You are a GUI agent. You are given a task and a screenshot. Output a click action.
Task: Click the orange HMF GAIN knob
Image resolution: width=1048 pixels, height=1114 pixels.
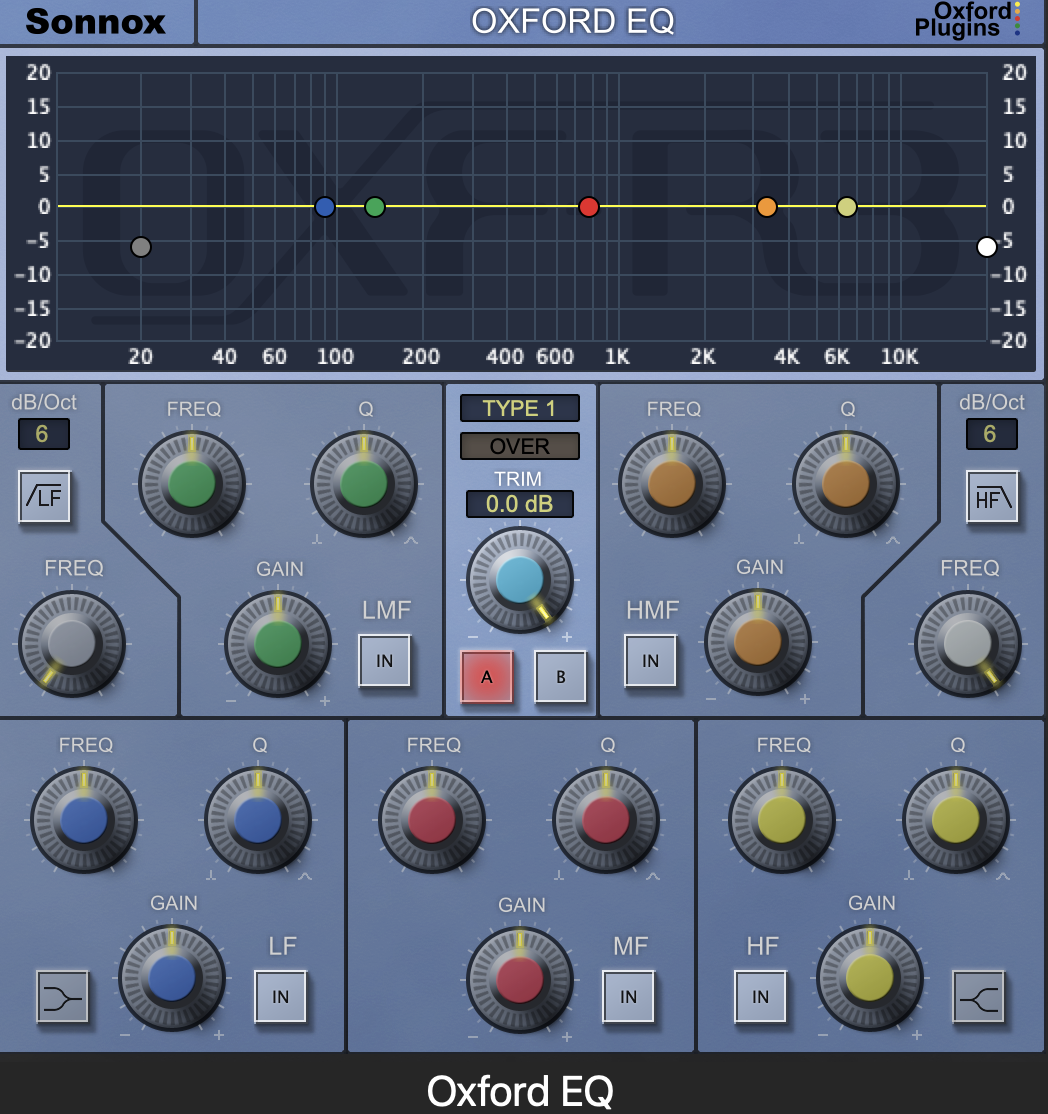click(757, 642)
